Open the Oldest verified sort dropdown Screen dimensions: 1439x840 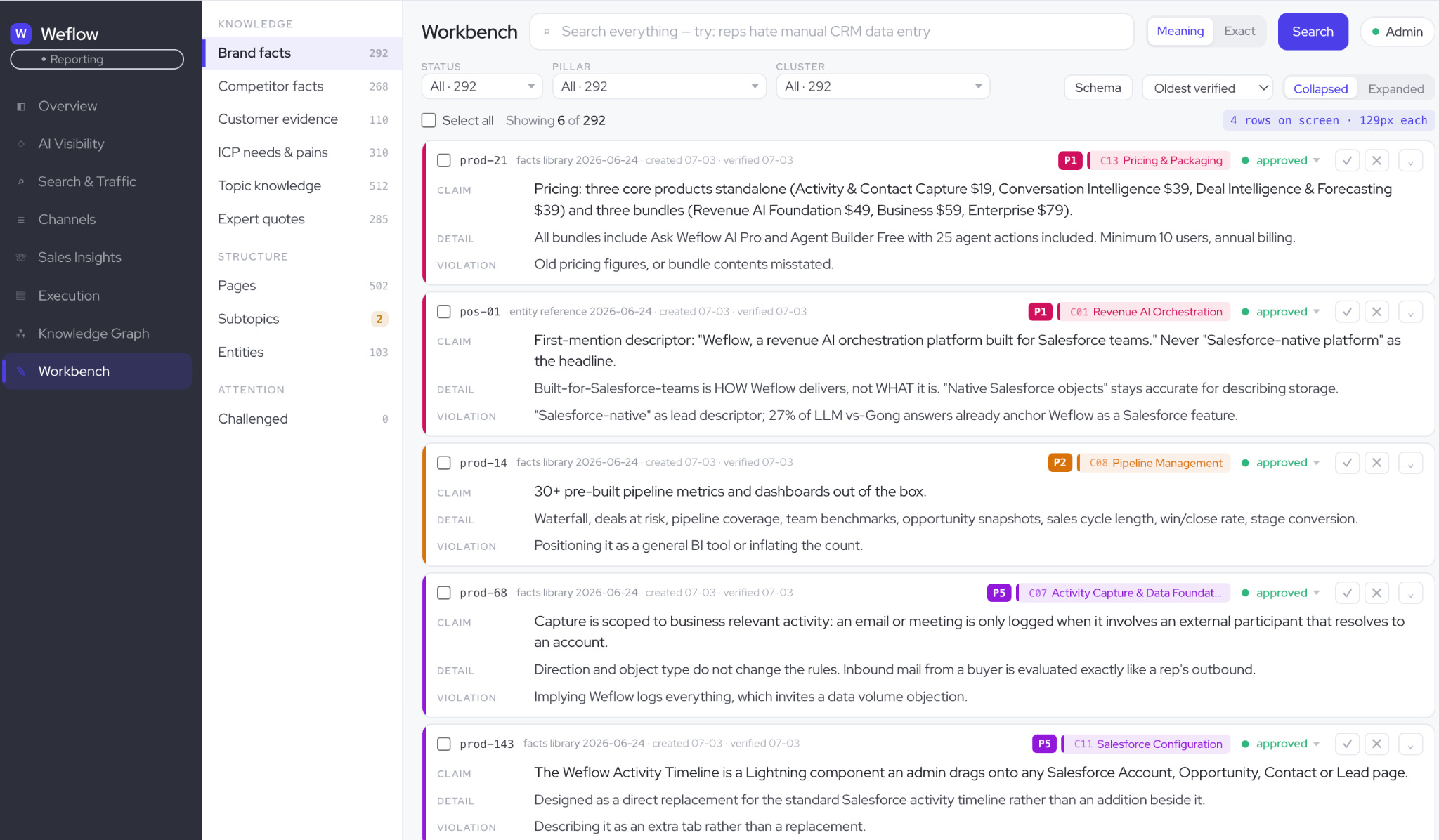1208,88
